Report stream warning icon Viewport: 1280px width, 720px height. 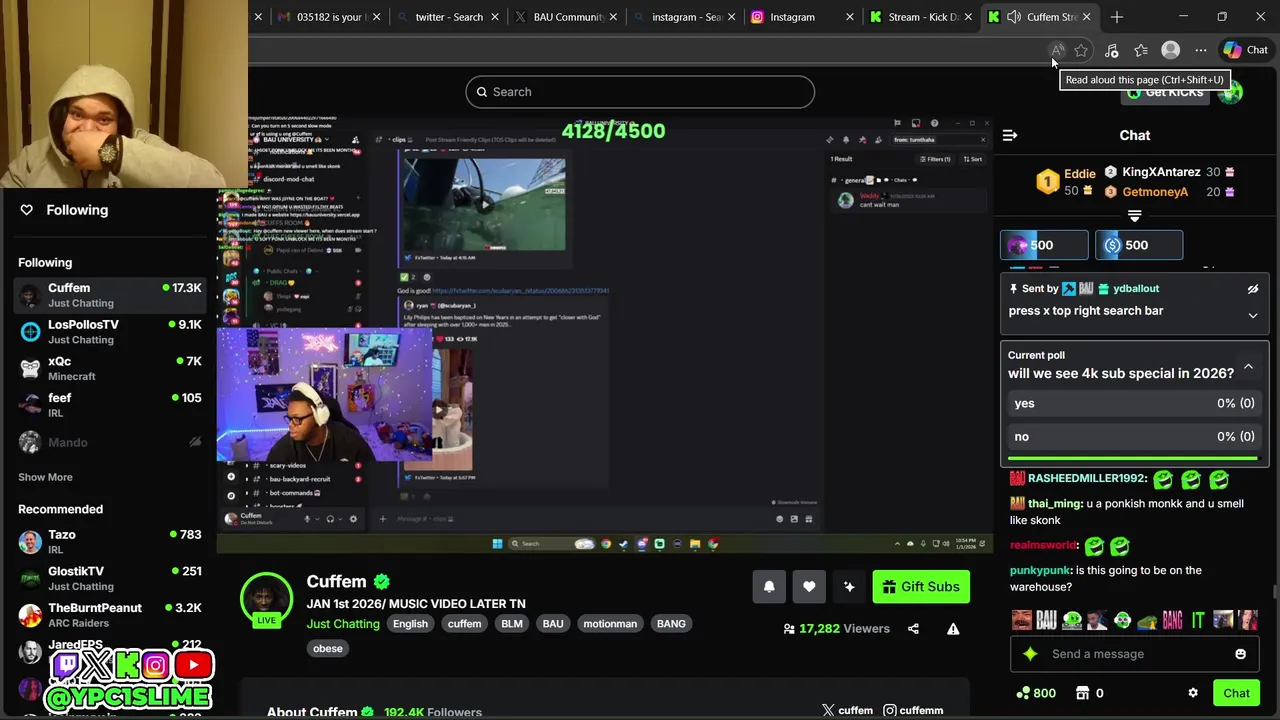point(953,629)
